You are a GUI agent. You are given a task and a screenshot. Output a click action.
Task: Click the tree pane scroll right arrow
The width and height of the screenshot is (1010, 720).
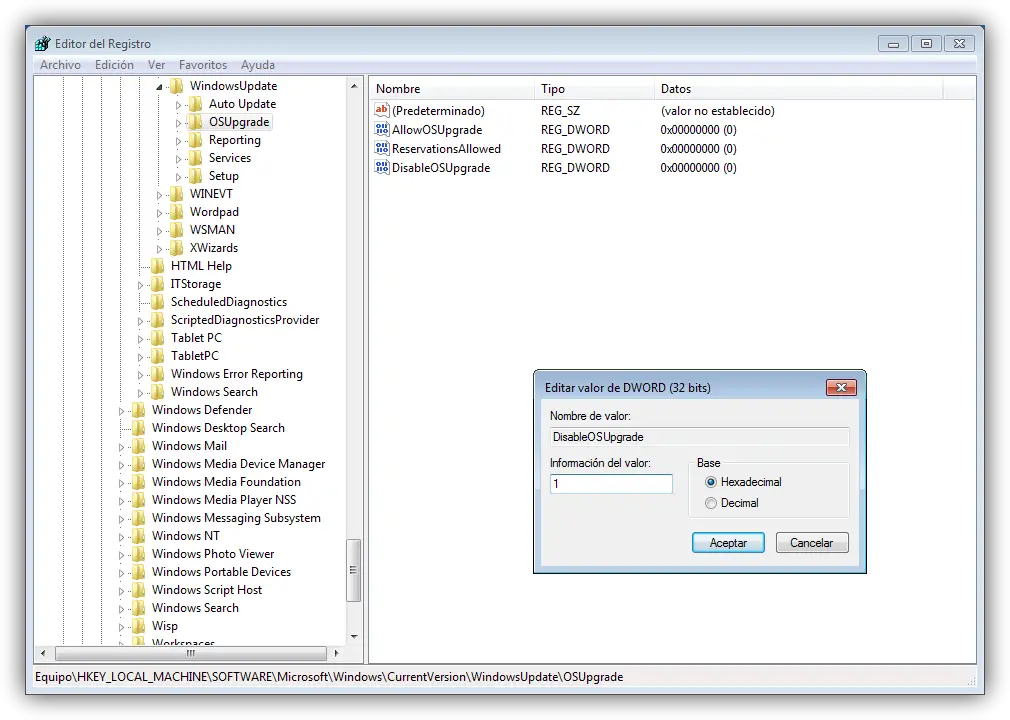click(x=336, y=653)
